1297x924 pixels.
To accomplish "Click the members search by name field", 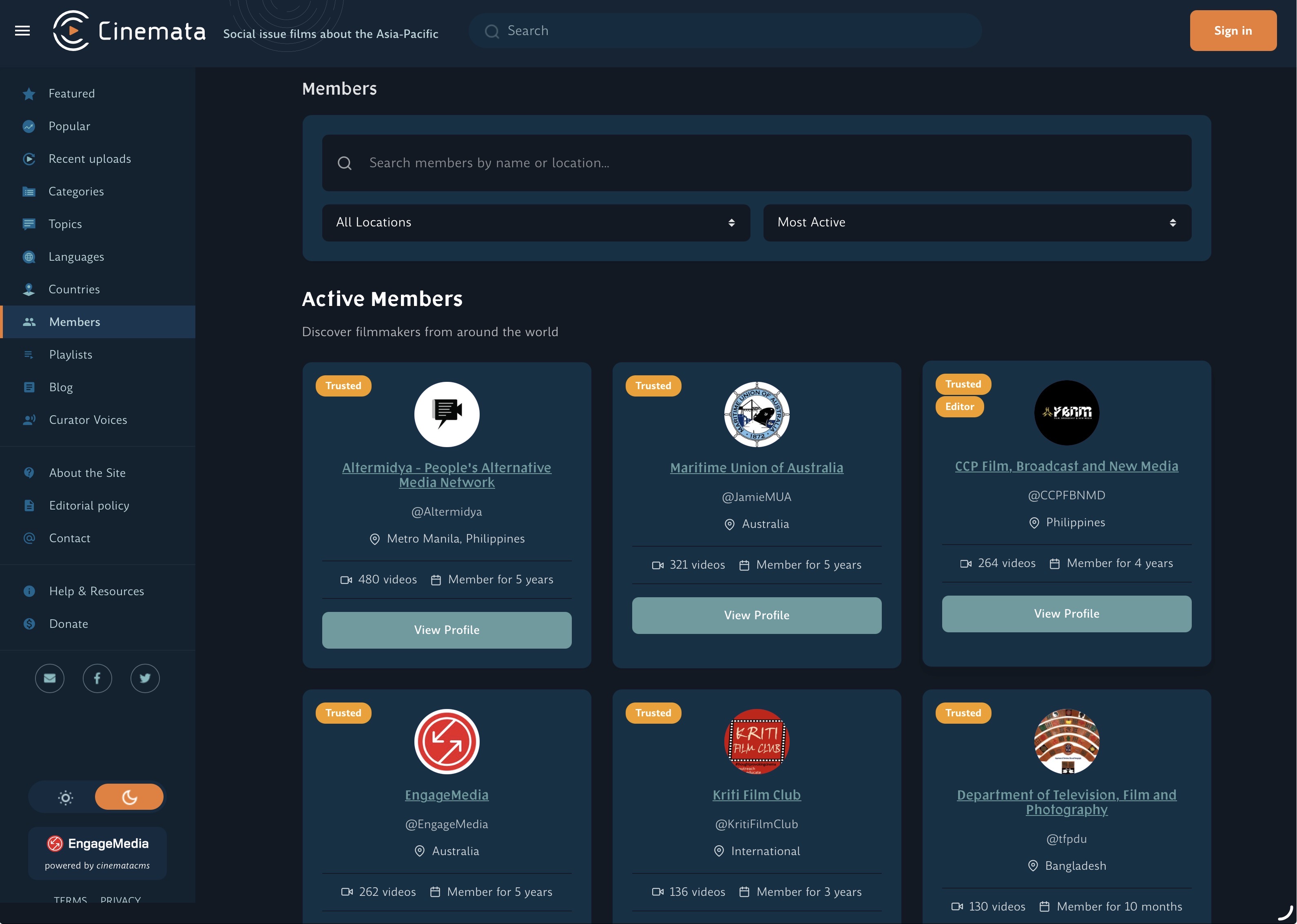I will [x=756, y=163].
